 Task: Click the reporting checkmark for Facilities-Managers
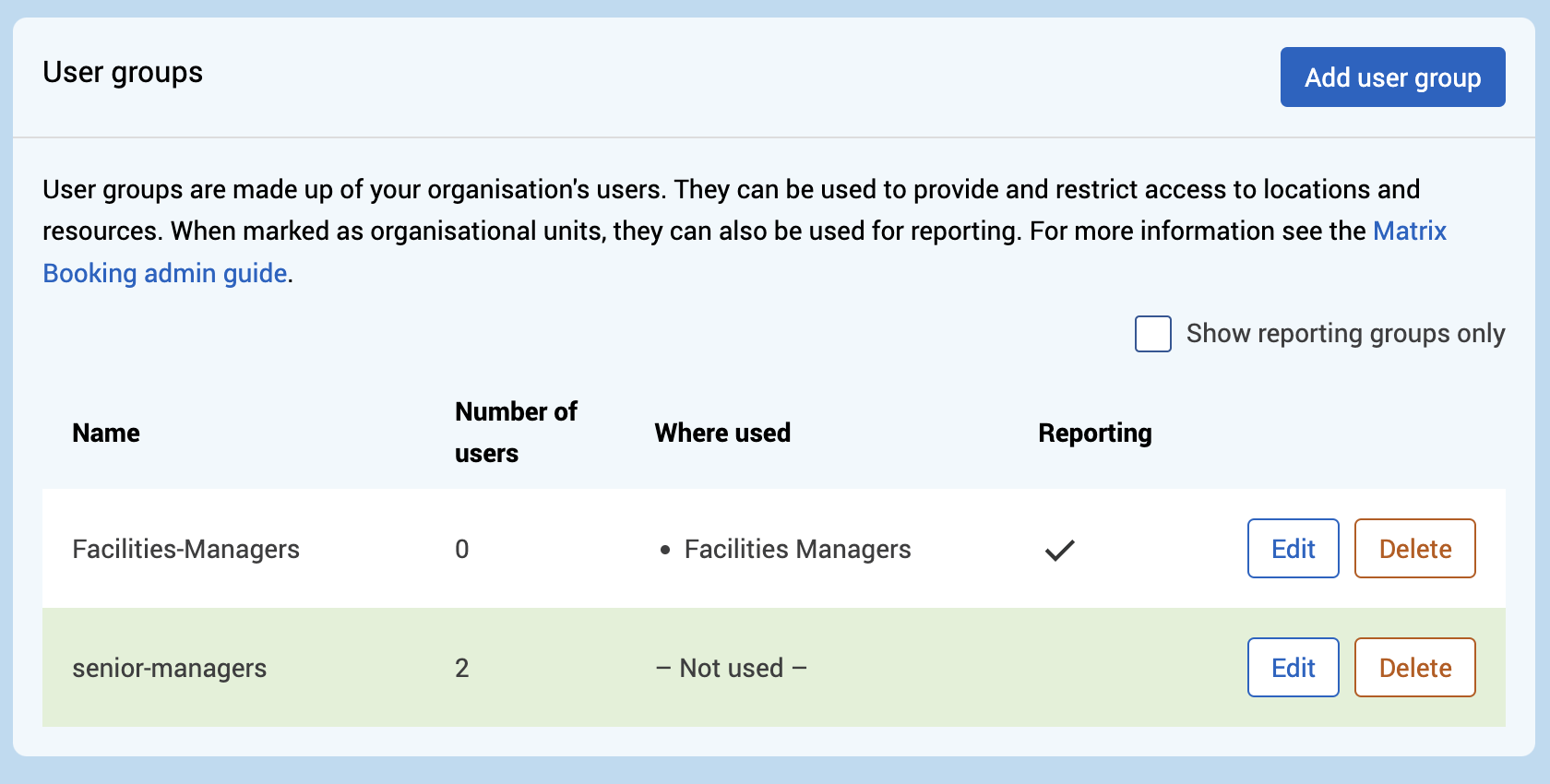[1059, 551]
